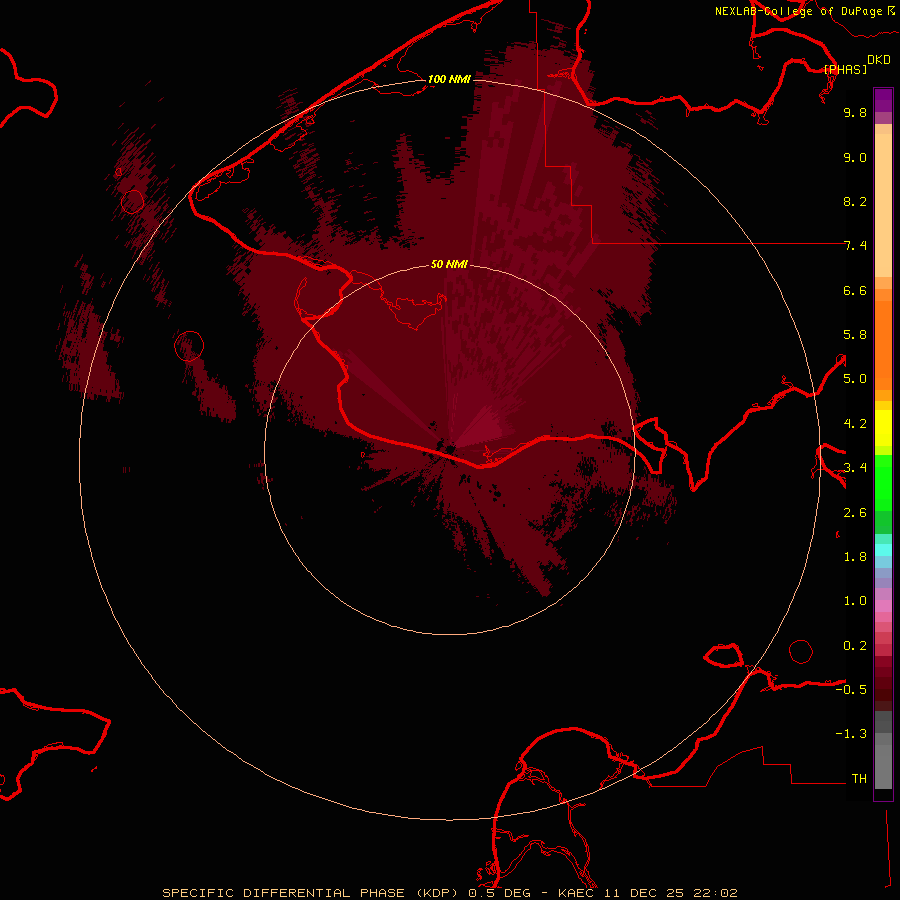This screenshot has height=900, width=900.
Task: Click the 7.4 scale value
Action: click(x=855, y=246)
